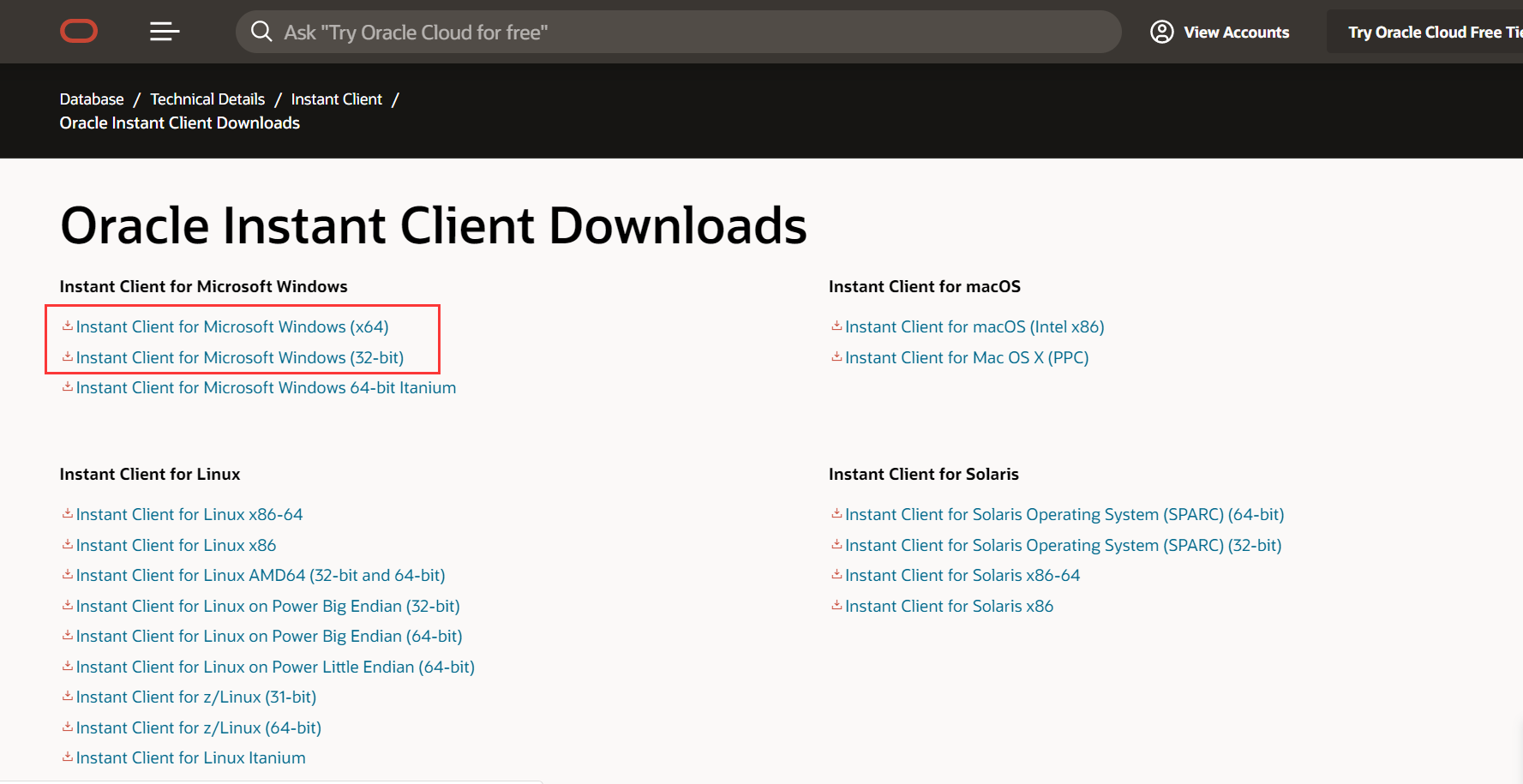Open the hamburger navigation menu
This screenshot has width=1523, height=784.
164,31
